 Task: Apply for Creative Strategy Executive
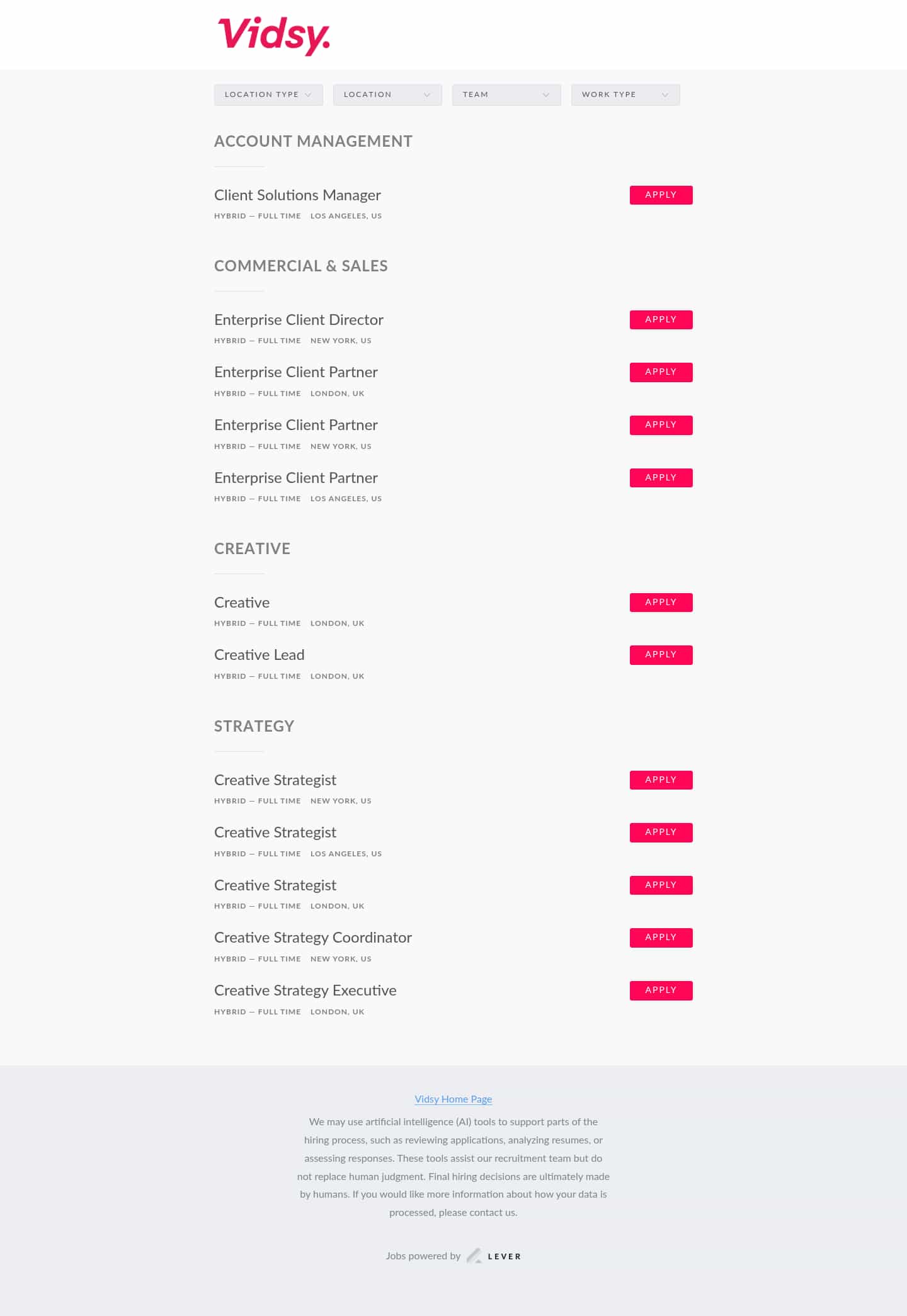coord(661,990)
